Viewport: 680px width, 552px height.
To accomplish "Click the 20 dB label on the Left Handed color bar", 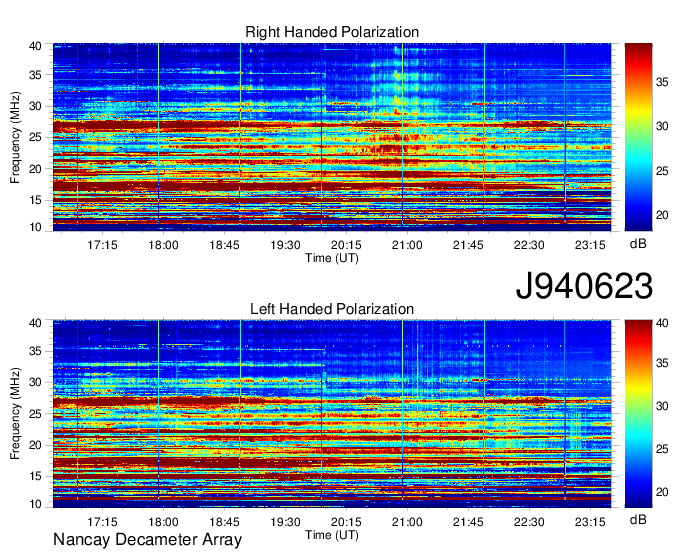I will (662, 492).
